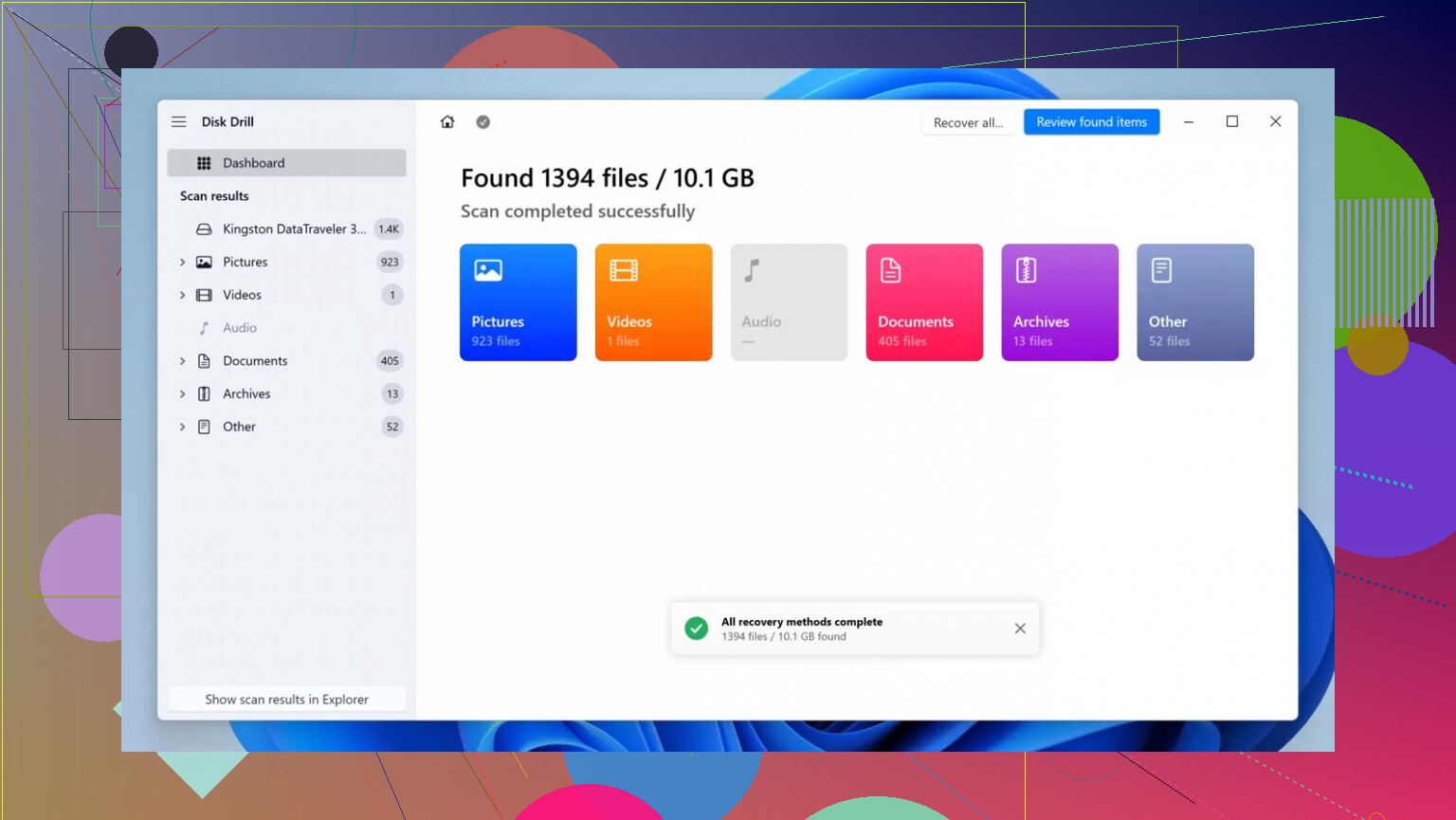Click the scan status checkmark icon
This screenshot has width=1456, height=820.
click(482, 122)
